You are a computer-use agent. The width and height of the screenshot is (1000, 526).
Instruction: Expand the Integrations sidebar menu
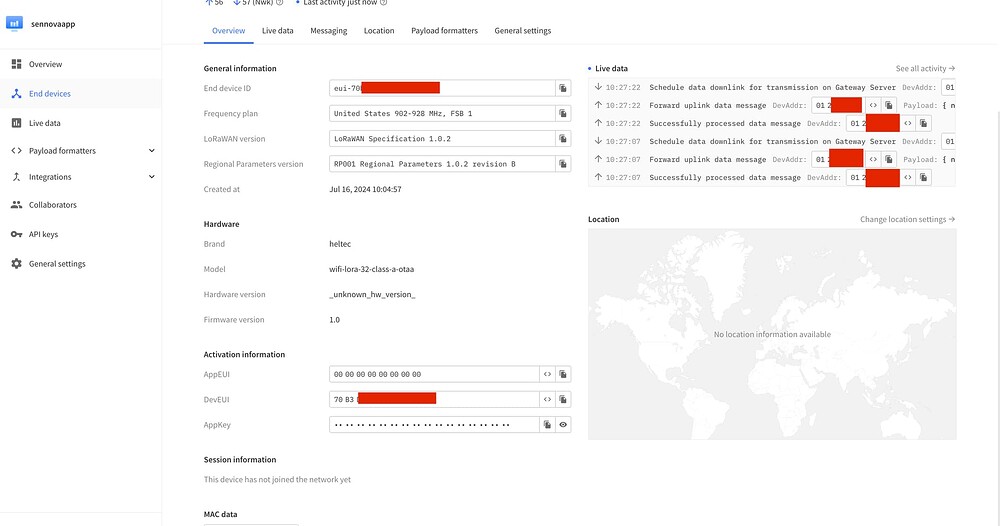point(152,177)
